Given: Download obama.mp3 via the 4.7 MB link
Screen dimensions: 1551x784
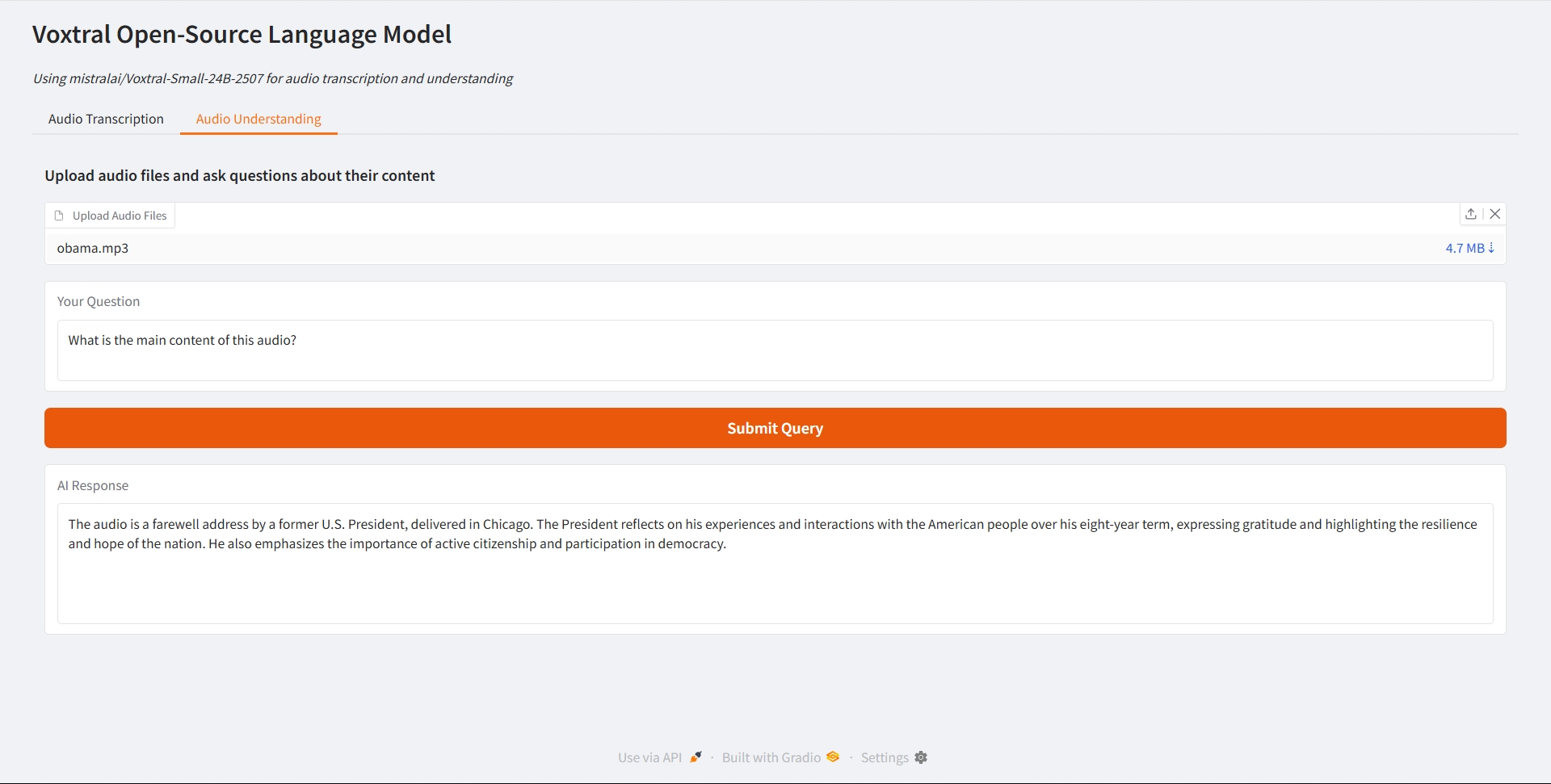Looking at the screenshot, I should click(x=1465, y=248).
